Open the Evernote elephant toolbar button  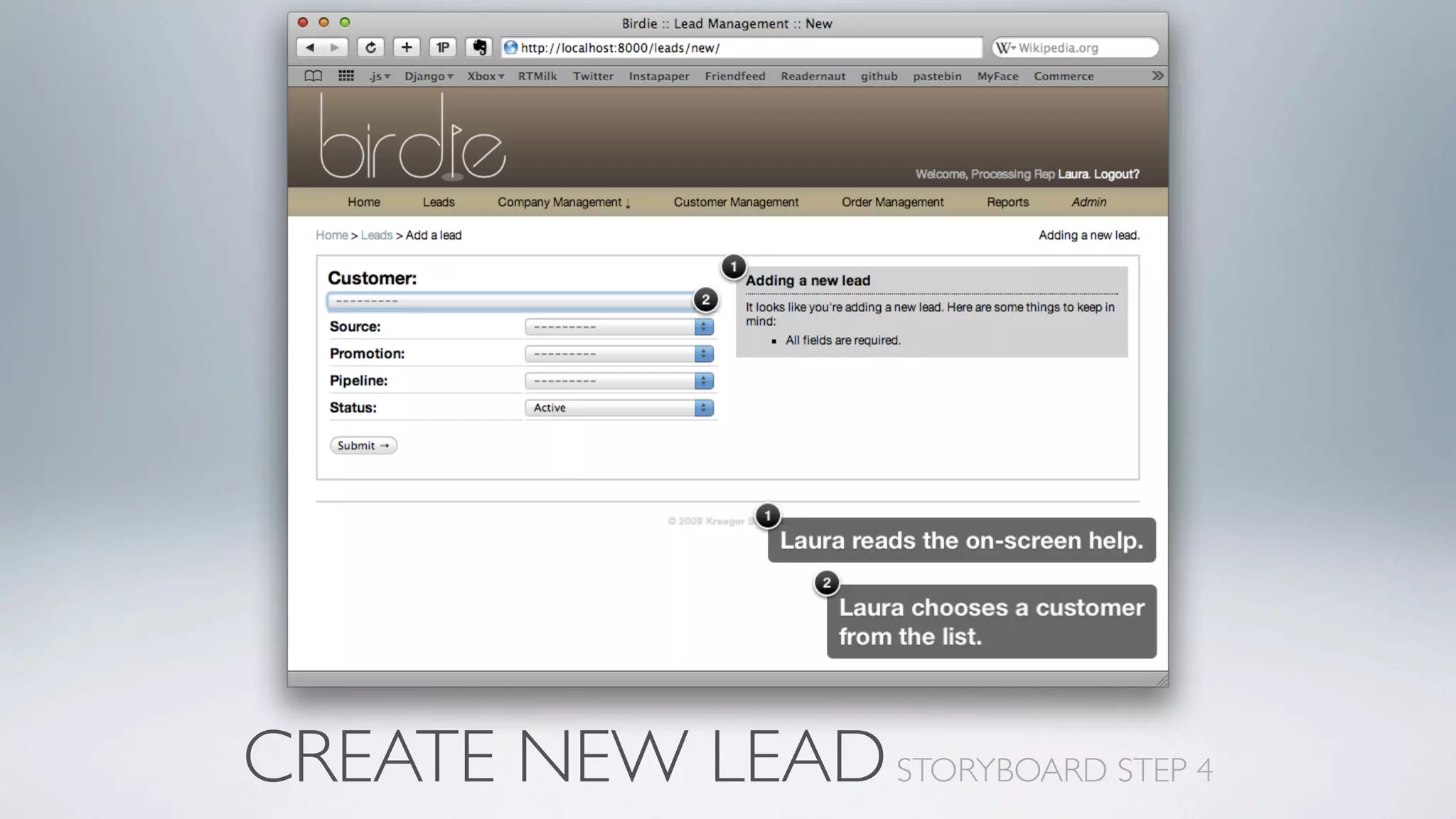click(x=479, y=48)
